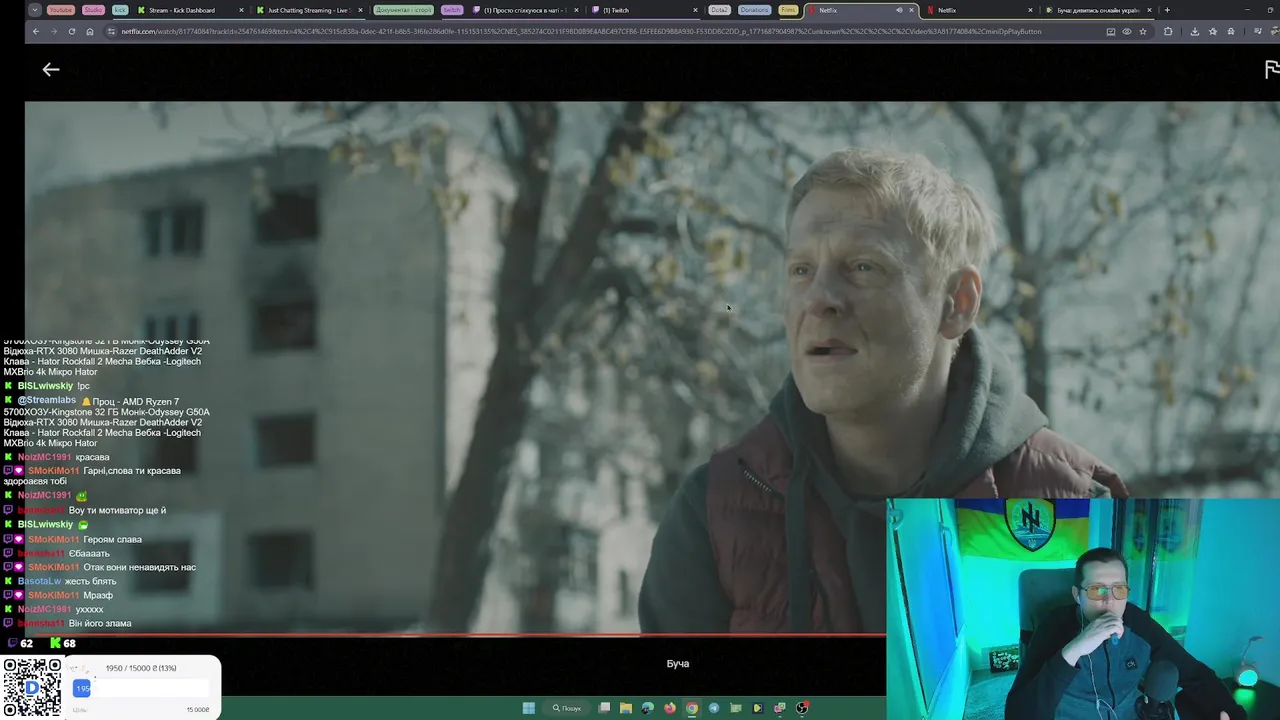Click the Netflix player back arrow
Image resolution: width=1280 pixels, height=720 pixels.
(x=51, y=69)
